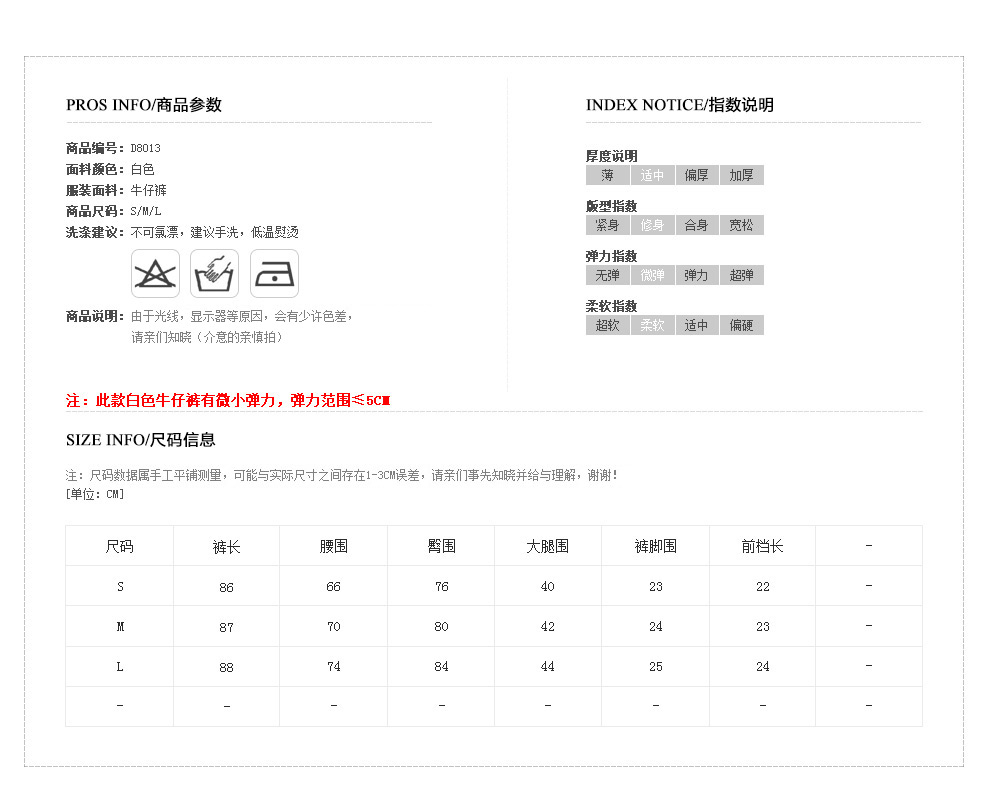Image resolution: width=988 pixels, height=808 pixels.
Task: Click hip value 84 in row L
Action: (x=441, y=667)
